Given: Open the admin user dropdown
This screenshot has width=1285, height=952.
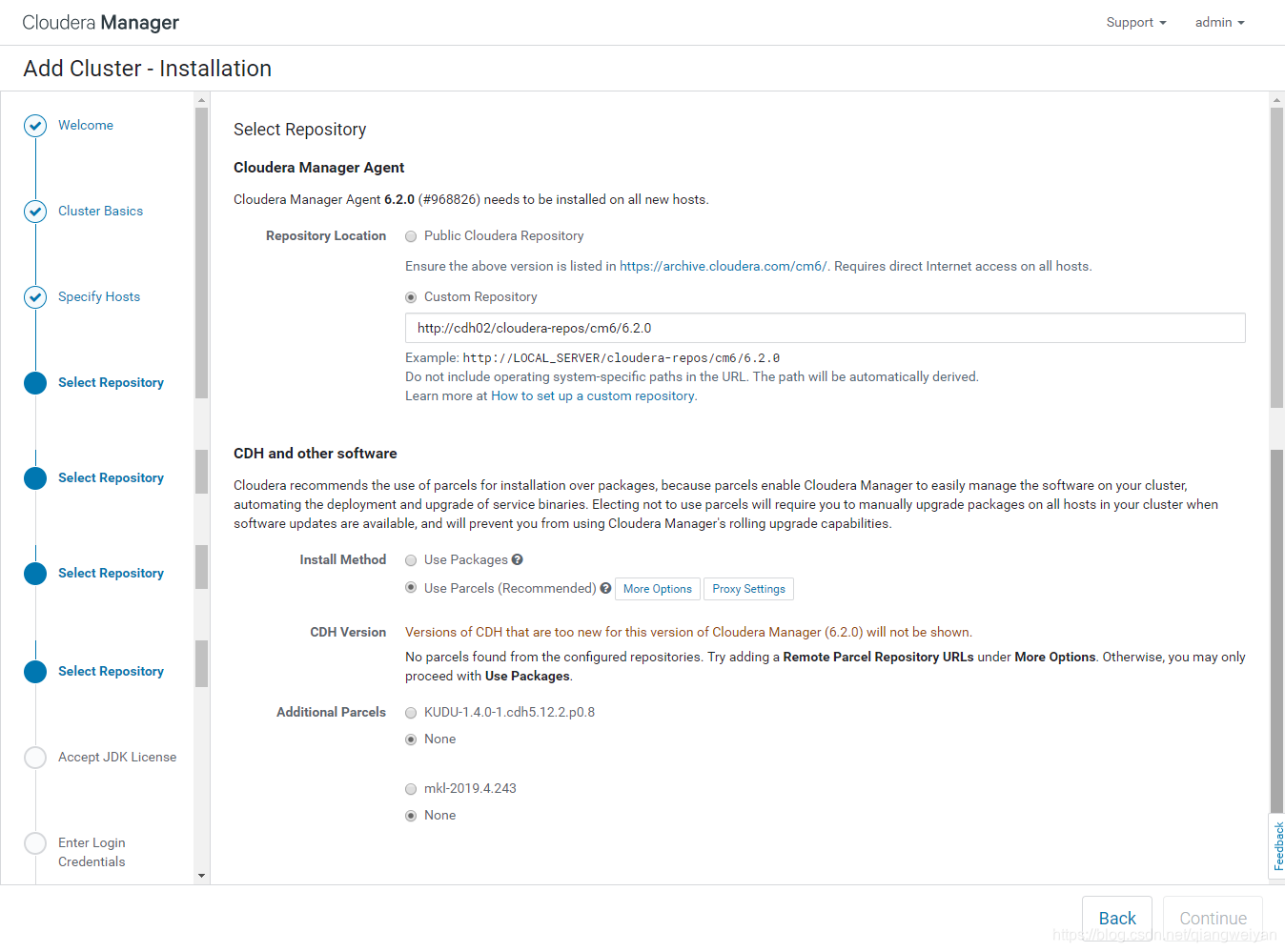Looking at the screenshot, I should [x=1219, y=22].
